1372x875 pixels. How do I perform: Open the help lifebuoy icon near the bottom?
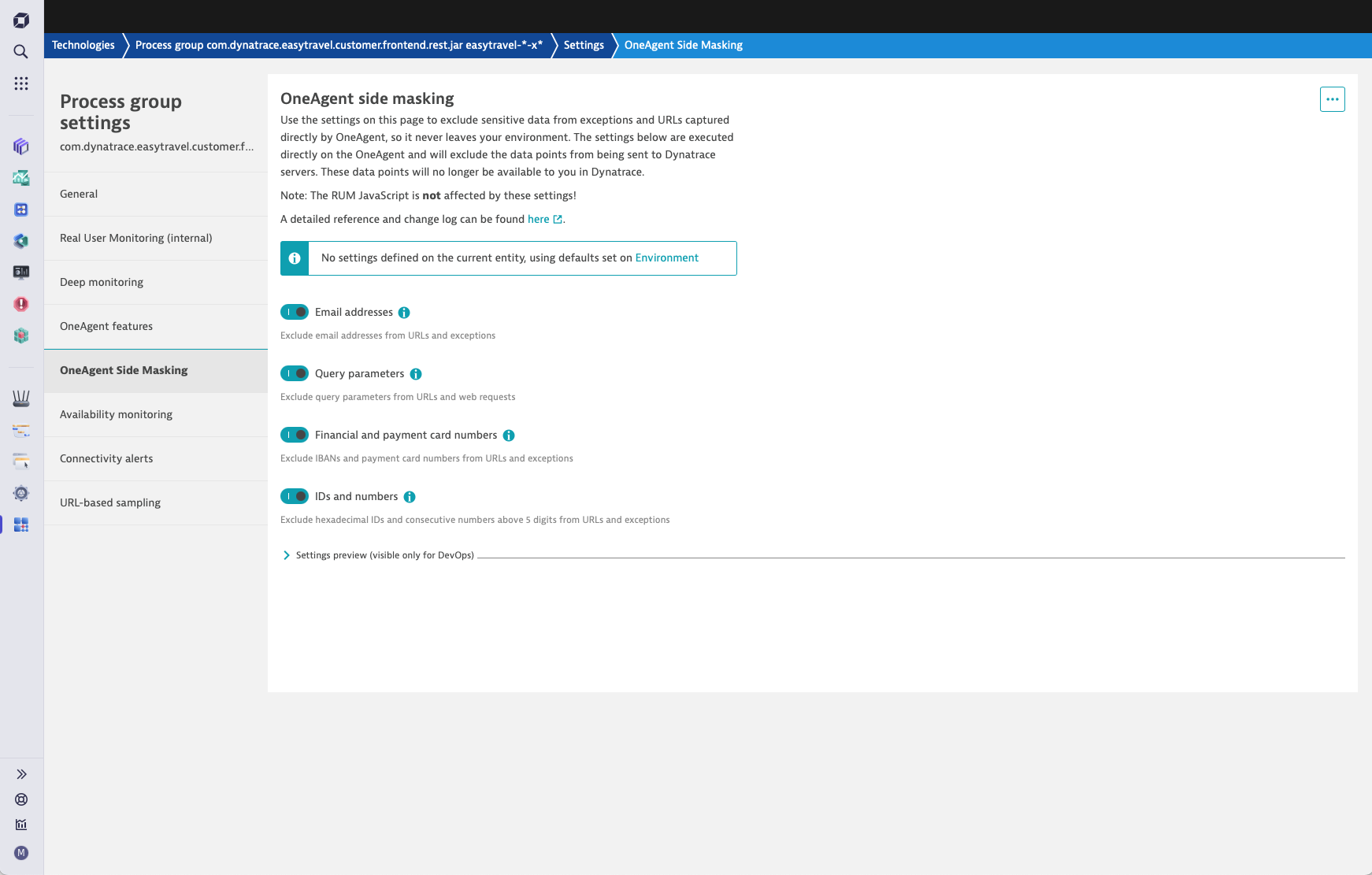(x=21, y=799)
